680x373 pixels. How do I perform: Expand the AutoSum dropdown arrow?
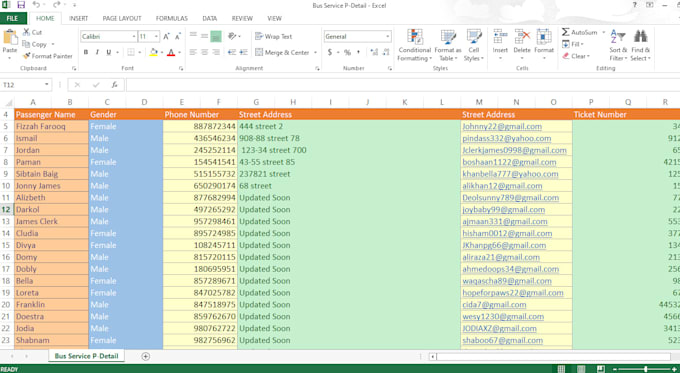[603, 33]
